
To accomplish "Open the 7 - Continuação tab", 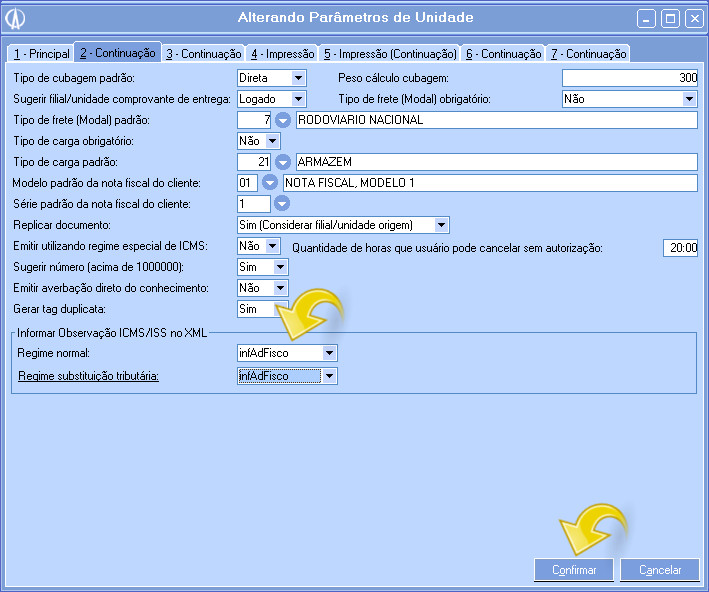I will coord(588,54).
